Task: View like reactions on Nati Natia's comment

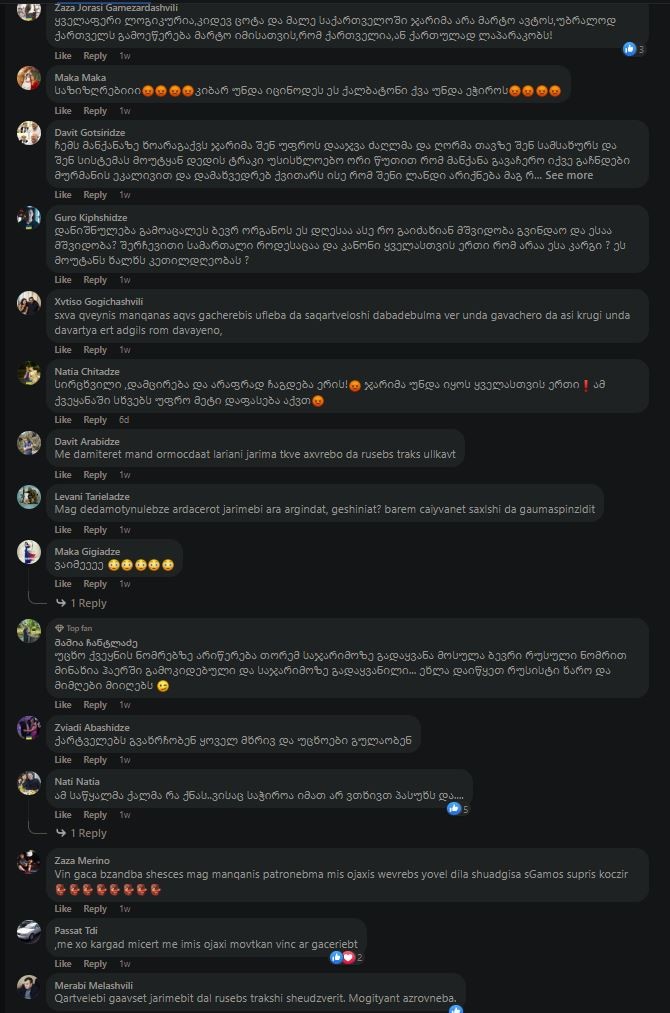Action: click(x=457, y=808)
